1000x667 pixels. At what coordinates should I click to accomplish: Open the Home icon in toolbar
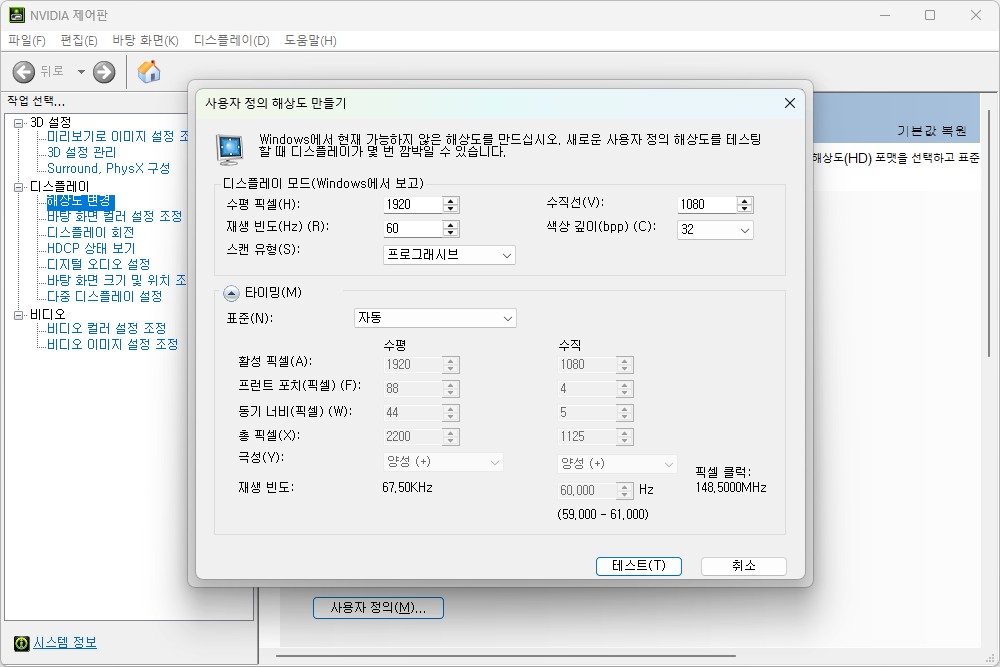click(149, 71)
